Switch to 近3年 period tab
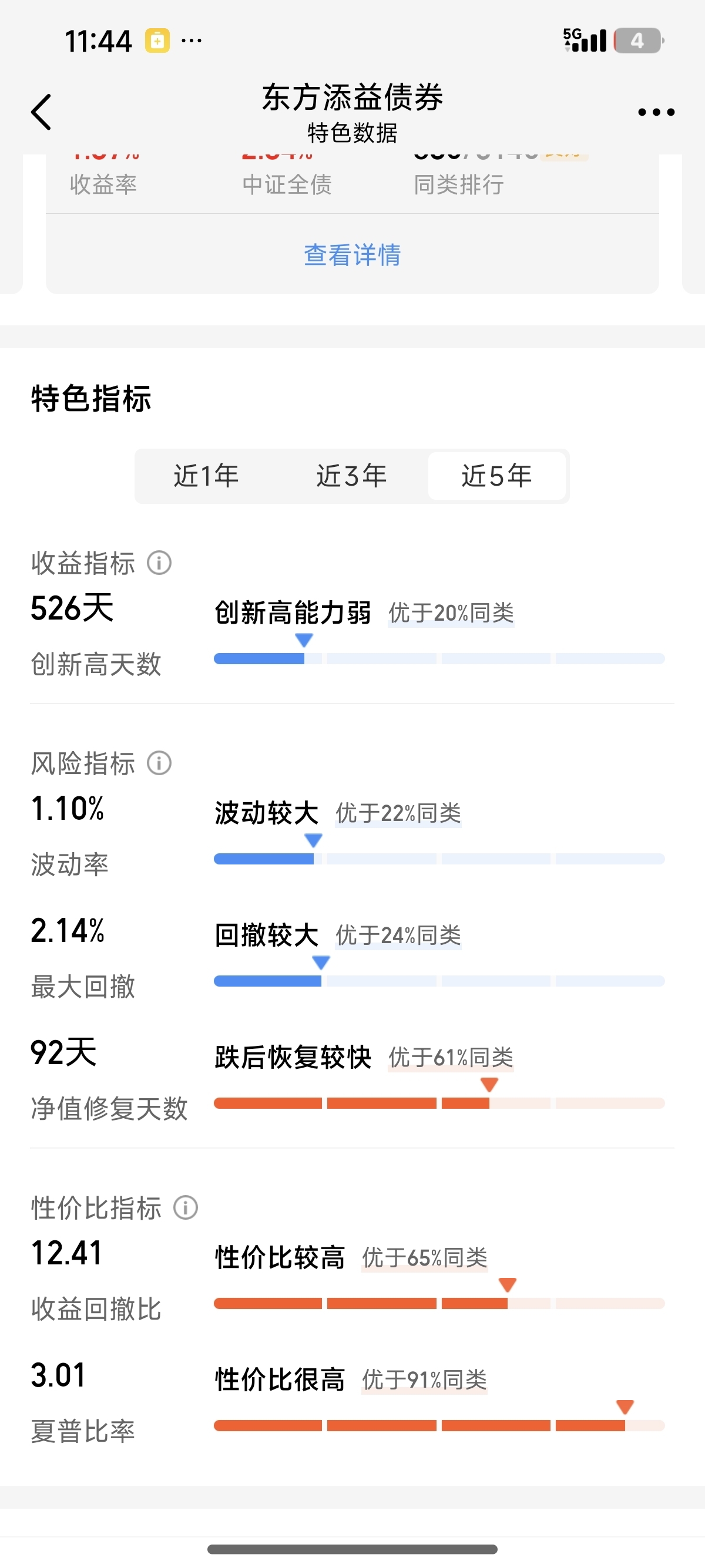Image resolution: width=705 pixels, height=1568 pixels. 352,476
